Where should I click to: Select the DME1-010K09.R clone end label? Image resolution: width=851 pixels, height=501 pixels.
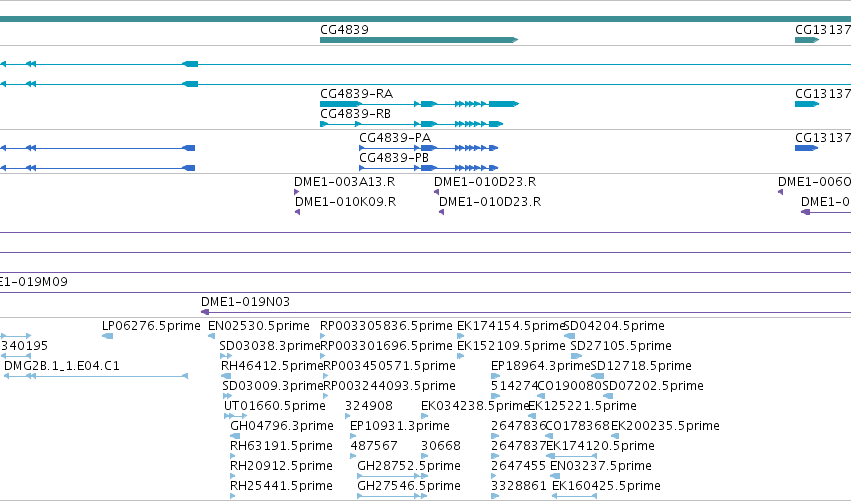coord(346,202)
